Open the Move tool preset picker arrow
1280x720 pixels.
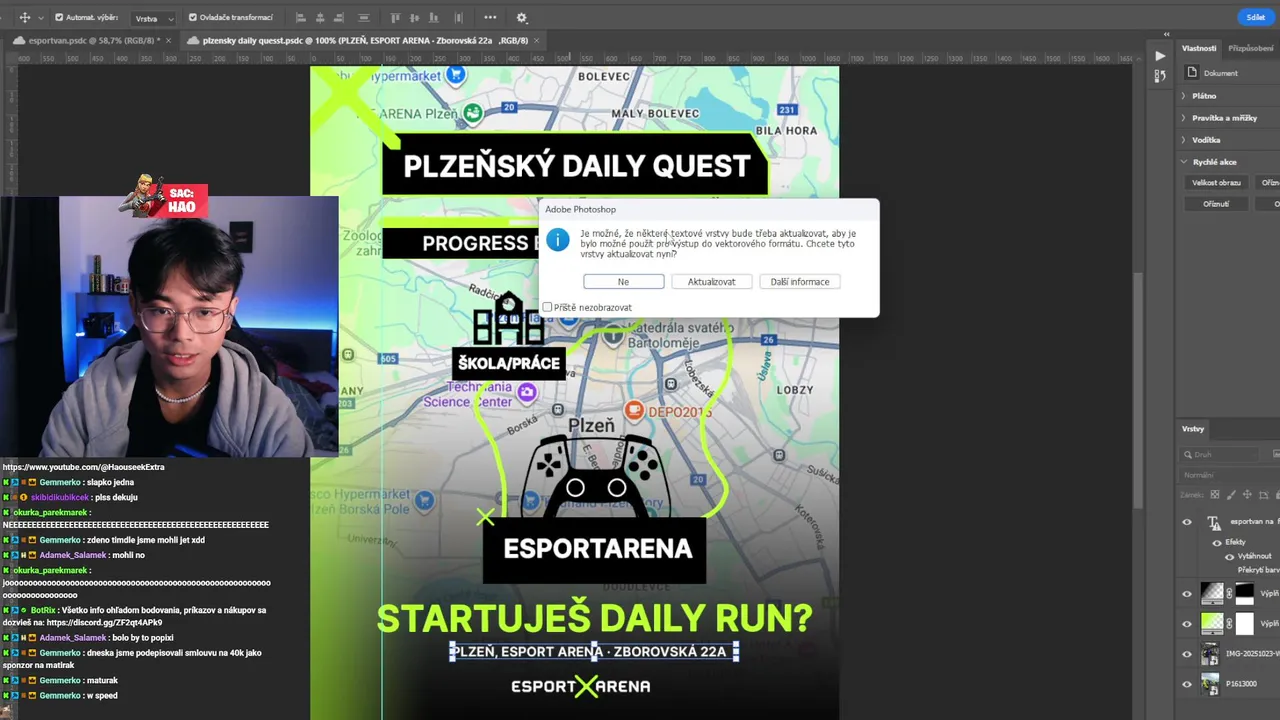[40, 18]
